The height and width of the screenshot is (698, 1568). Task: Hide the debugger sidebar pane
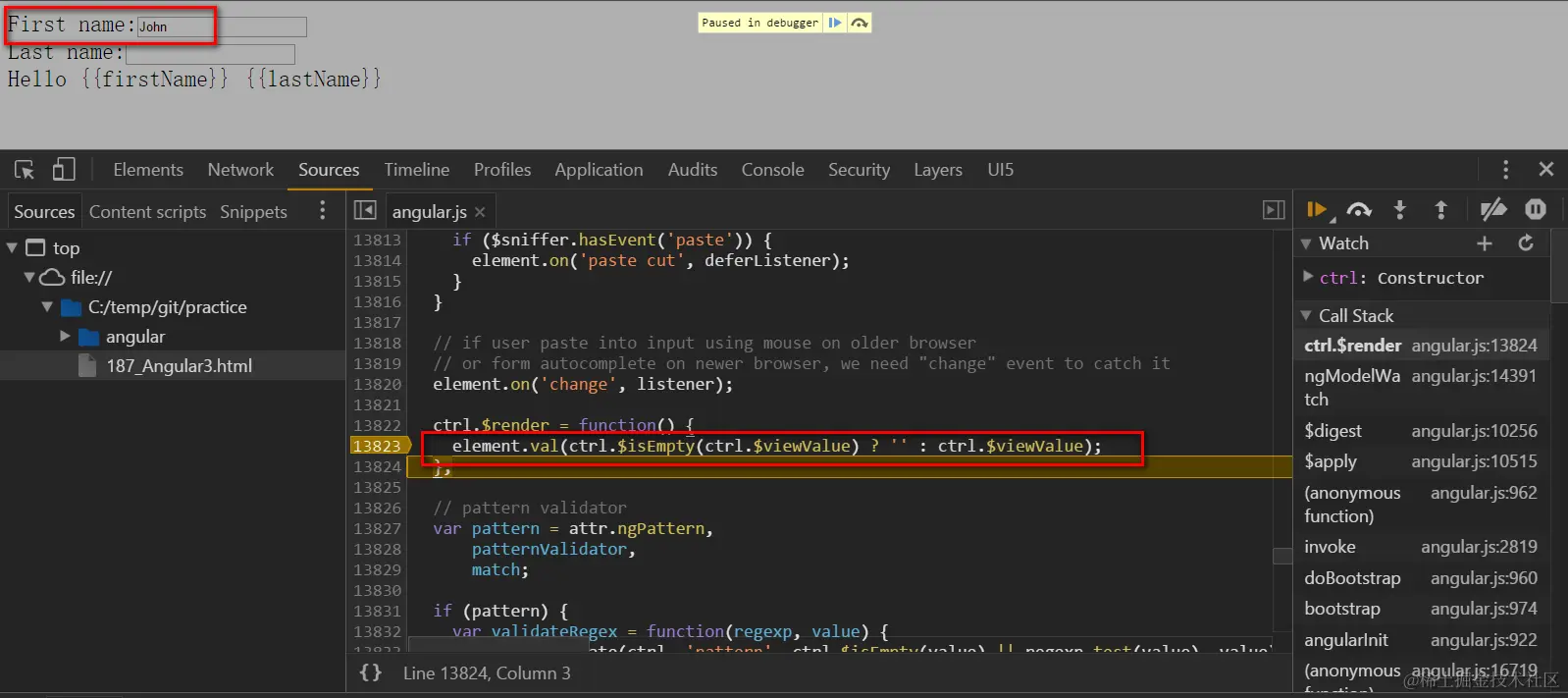(1274, 210)
